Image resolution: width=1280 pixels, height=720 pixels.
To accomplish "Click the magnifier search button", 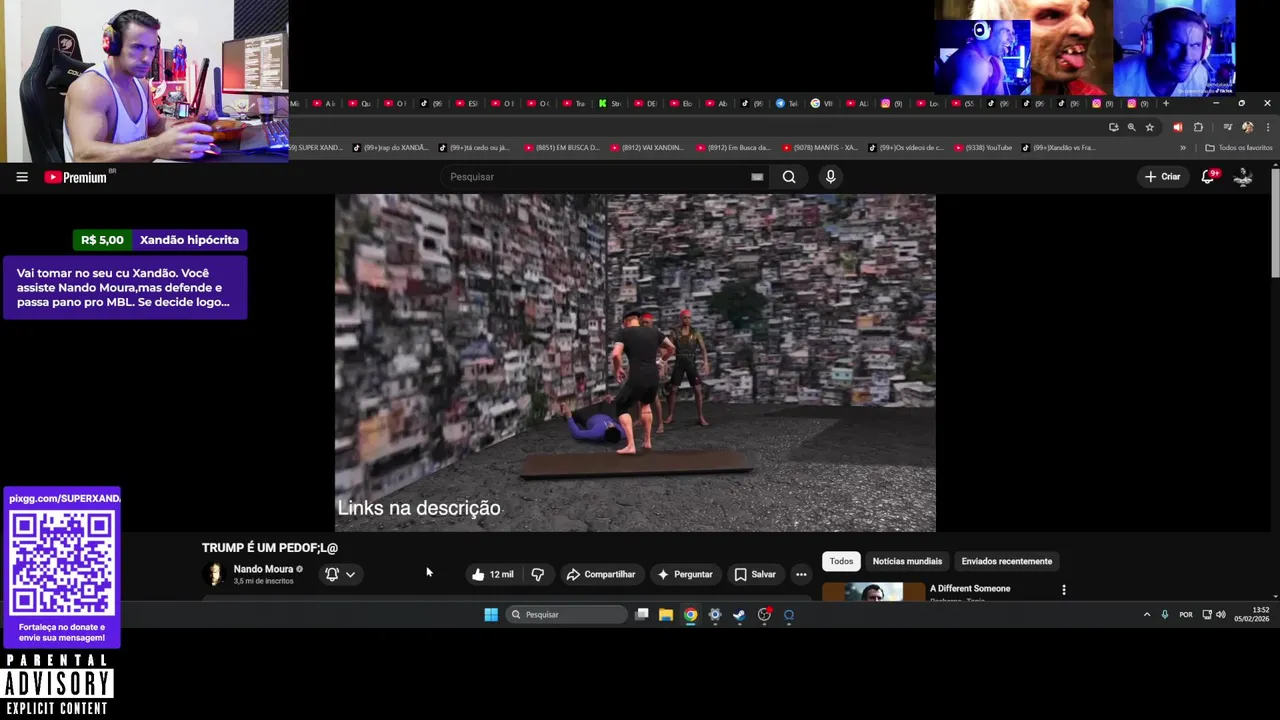I will coord(789,177).
